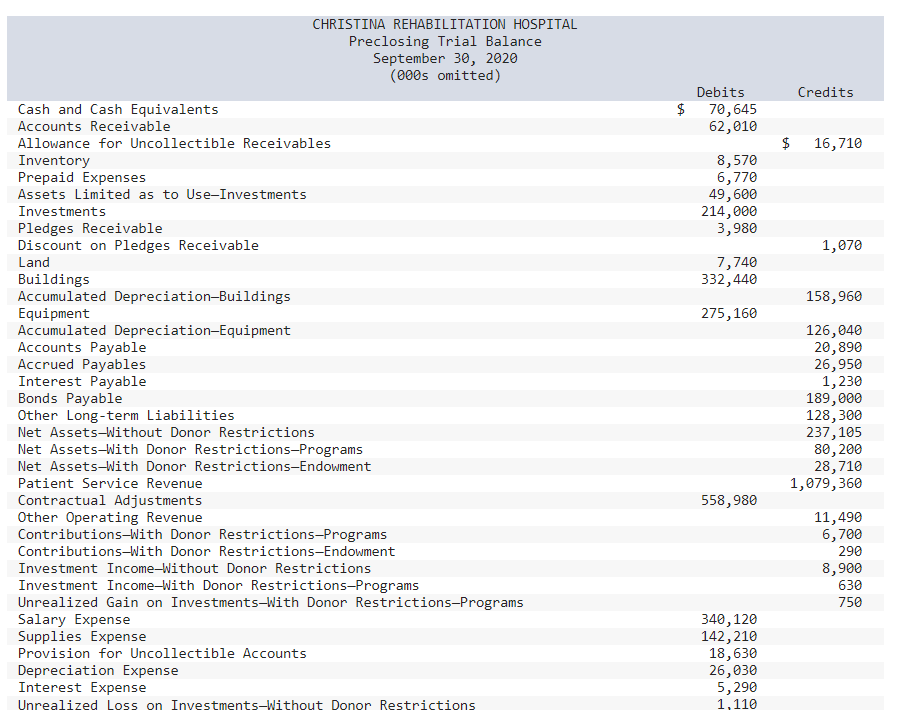Click the debit value 275,160
The height and width of the screenshot is (712, 908).
click(x=729, y=314)
